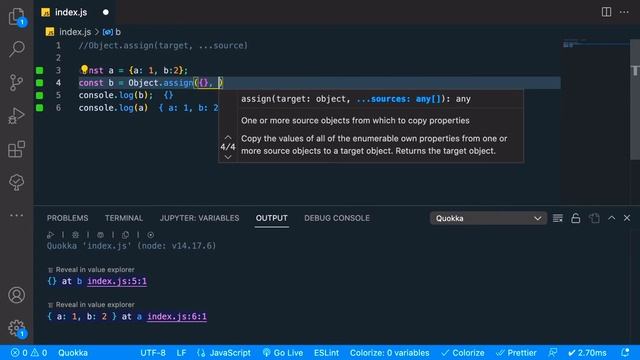Click Quokka green indicator on line 4
Screen dimensions: 640x360
pos(40,83)
